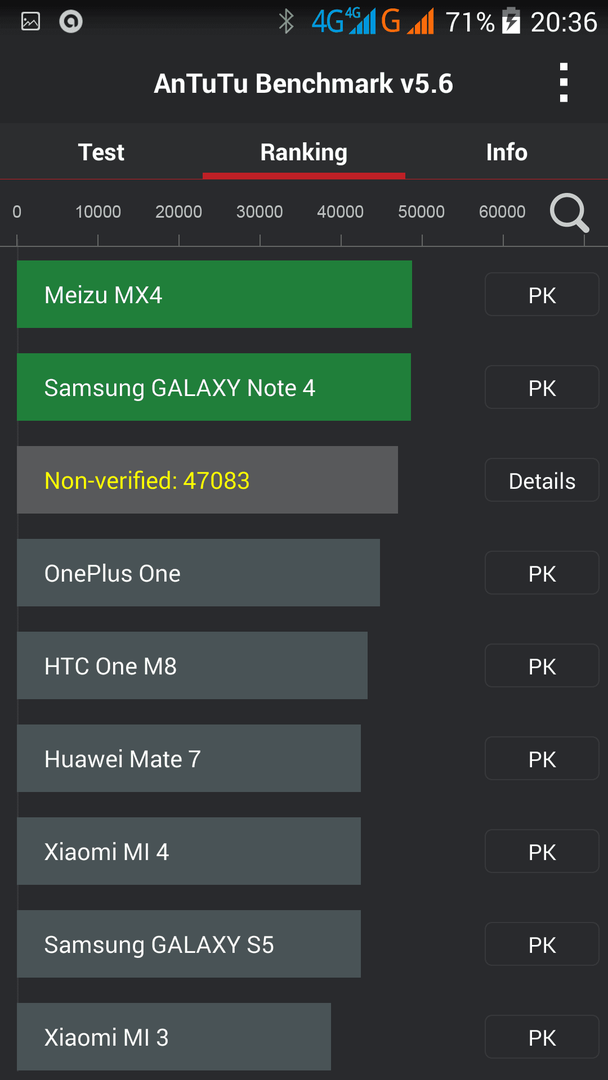Compare with OnePlus One via PK
The height and width of the screenshot is (1080, 608).
(x=542, y=573)
